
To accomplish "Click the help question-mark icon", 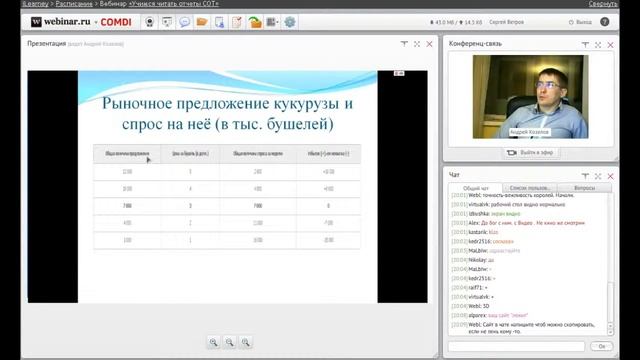I will (x=604, y=22).
